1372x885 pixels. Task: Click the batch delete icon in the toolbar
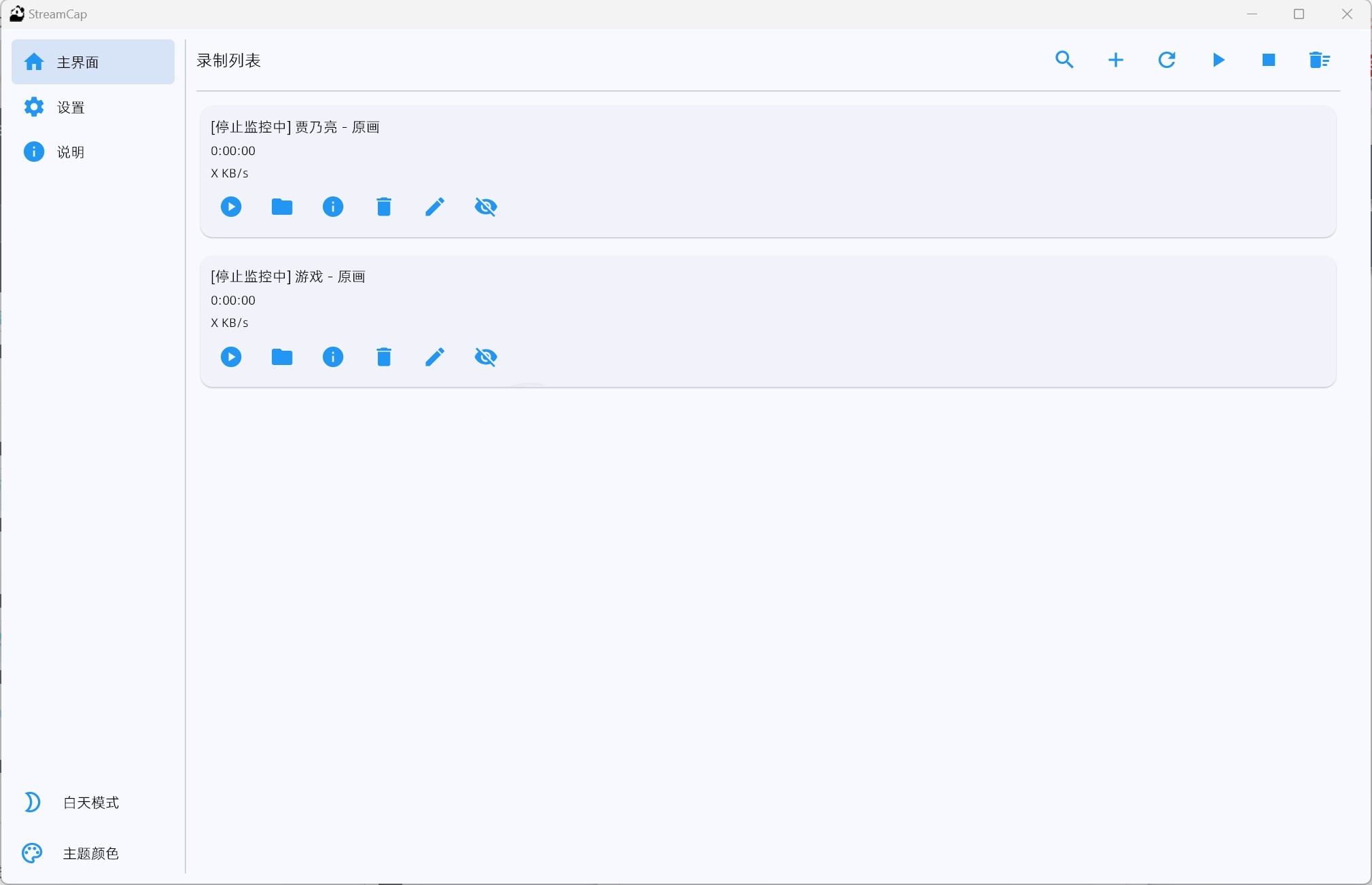pyautogui.click(x=1319, y=60)
